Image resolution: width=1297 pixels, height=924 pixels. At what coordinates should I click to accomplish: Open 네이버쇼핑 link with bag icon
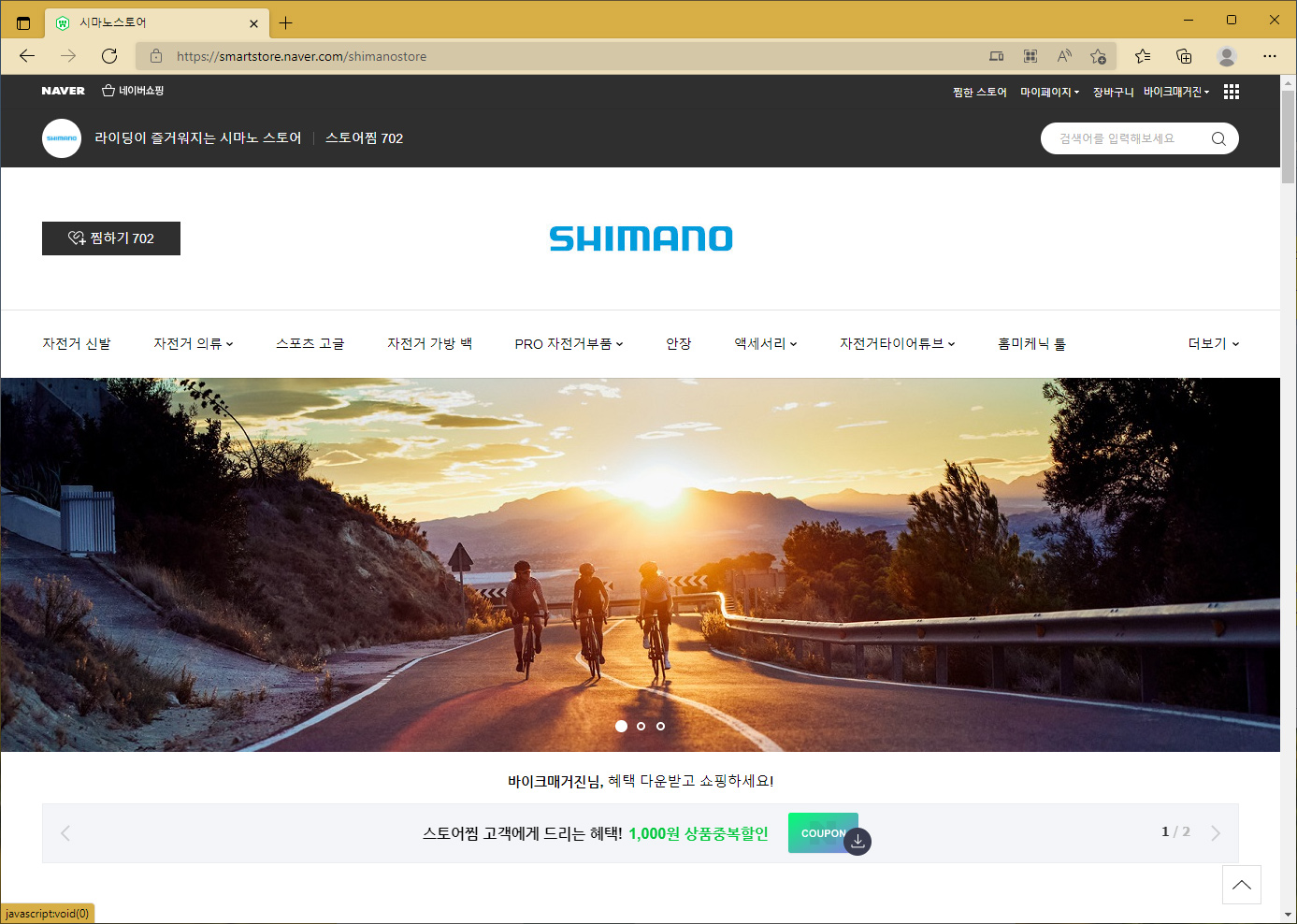click(x=133, y=91)
